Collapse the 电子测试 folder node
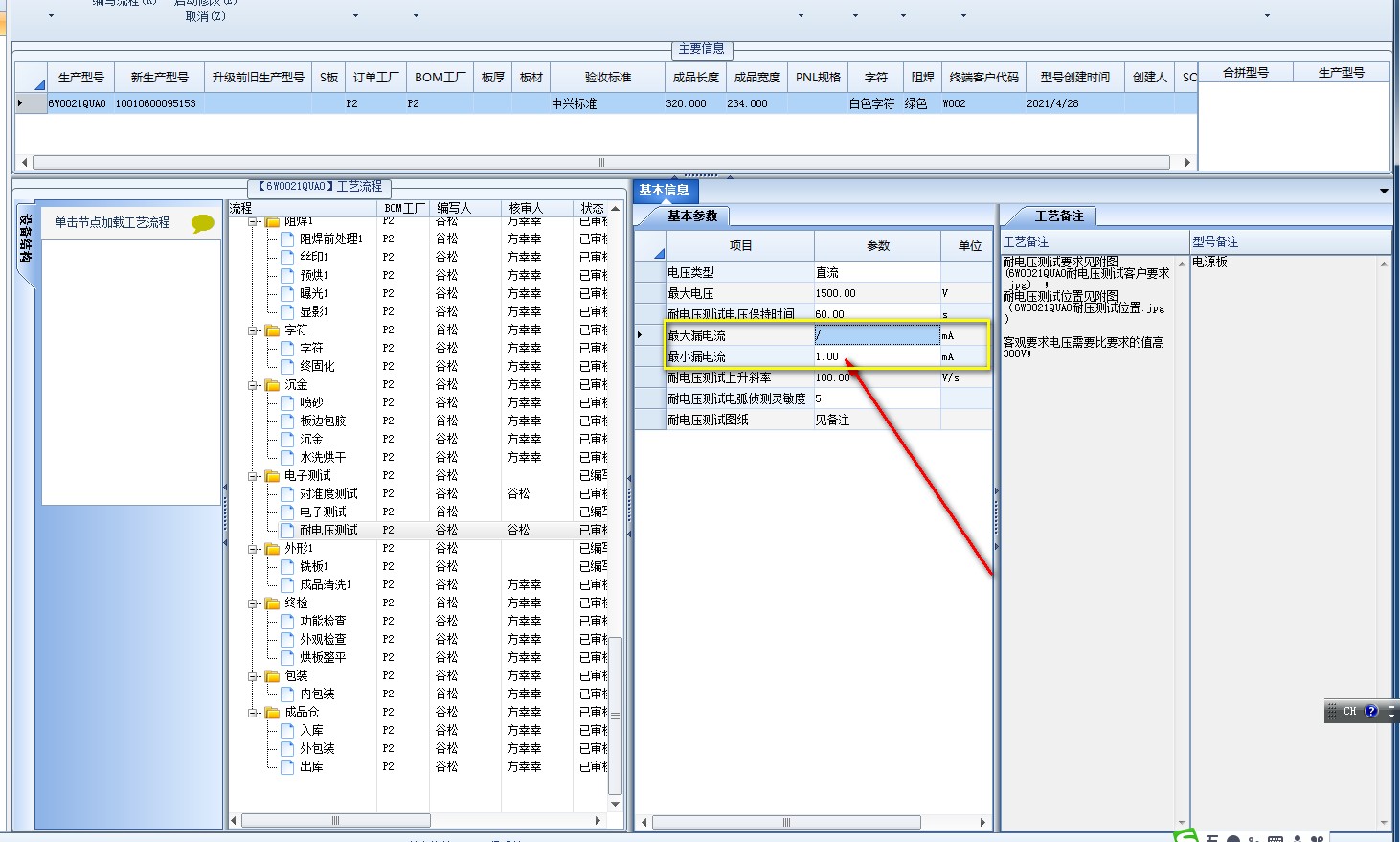1400x842 pixels. pyautogui.click(x=255, y=475)
